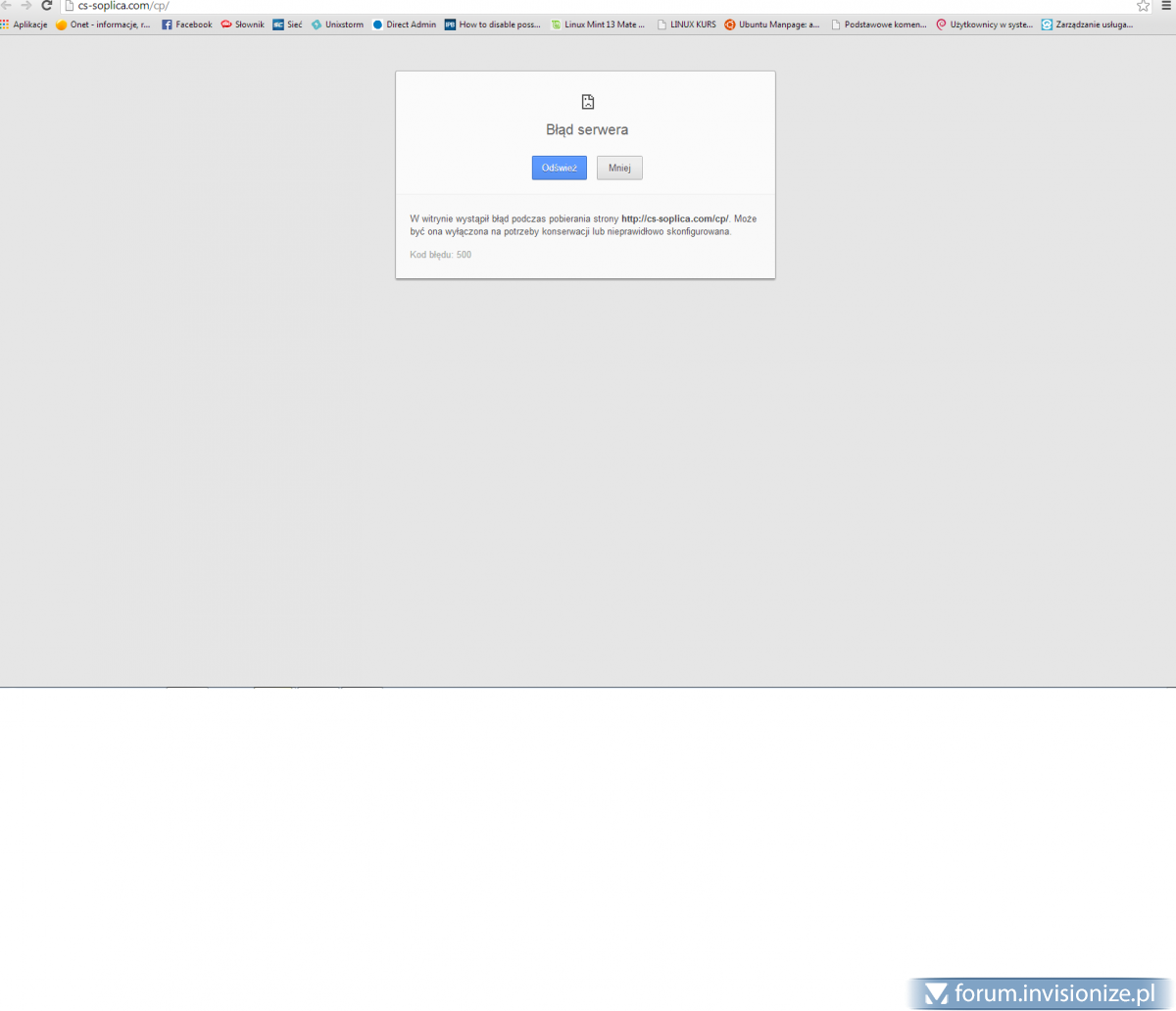Open the Direct Admin bookmark
This screenshot has width=1176, height=1011.
point(405,24)
